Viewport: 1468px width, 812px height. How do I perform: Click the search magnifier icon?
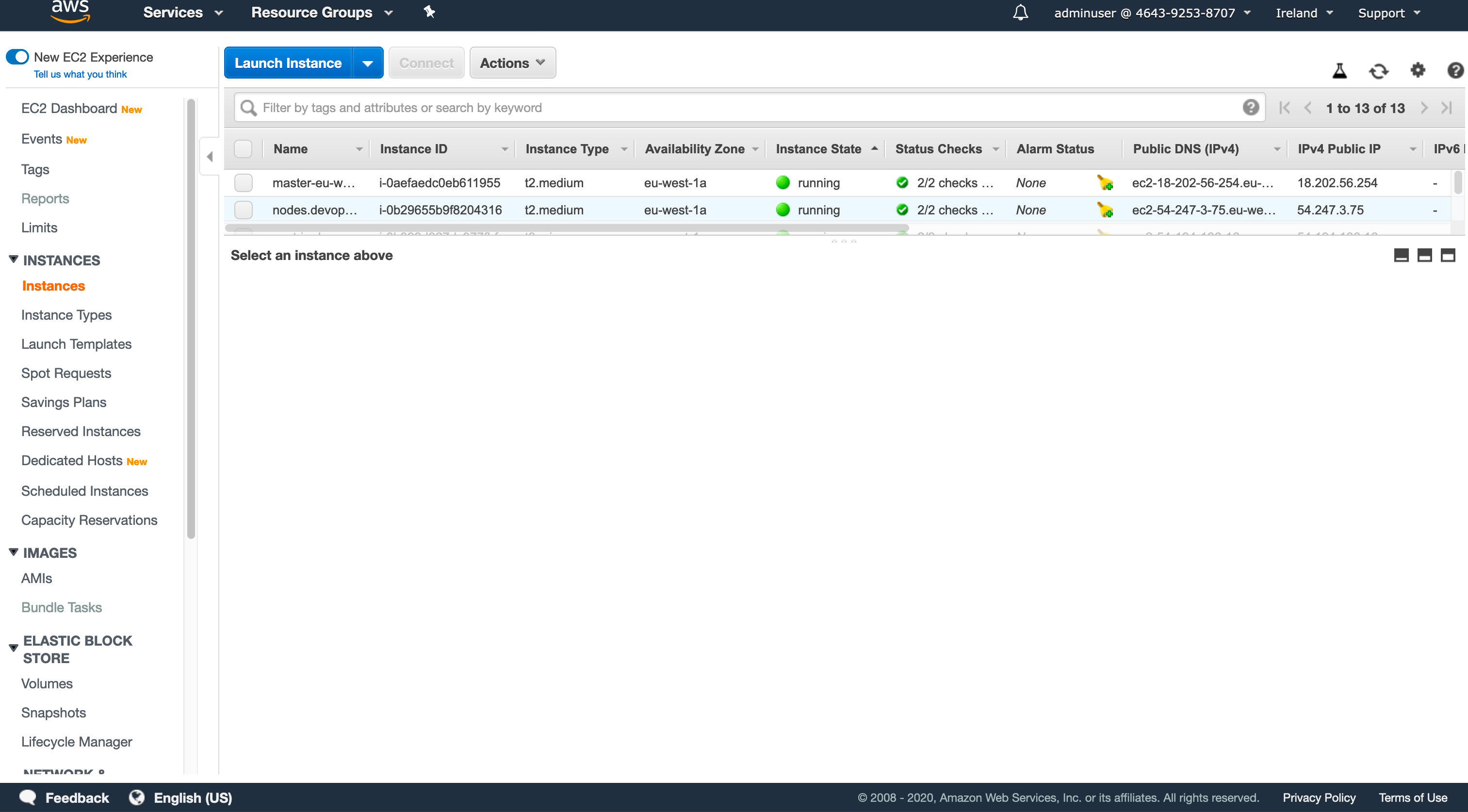pos(248,108)
